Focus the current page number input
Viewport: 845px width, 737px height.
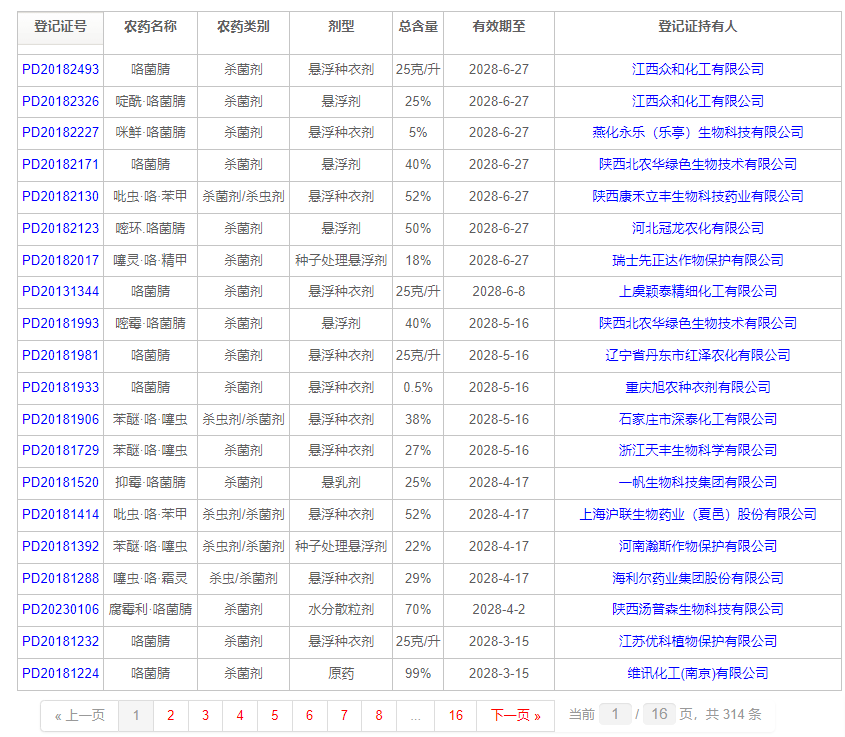[615, 715]
